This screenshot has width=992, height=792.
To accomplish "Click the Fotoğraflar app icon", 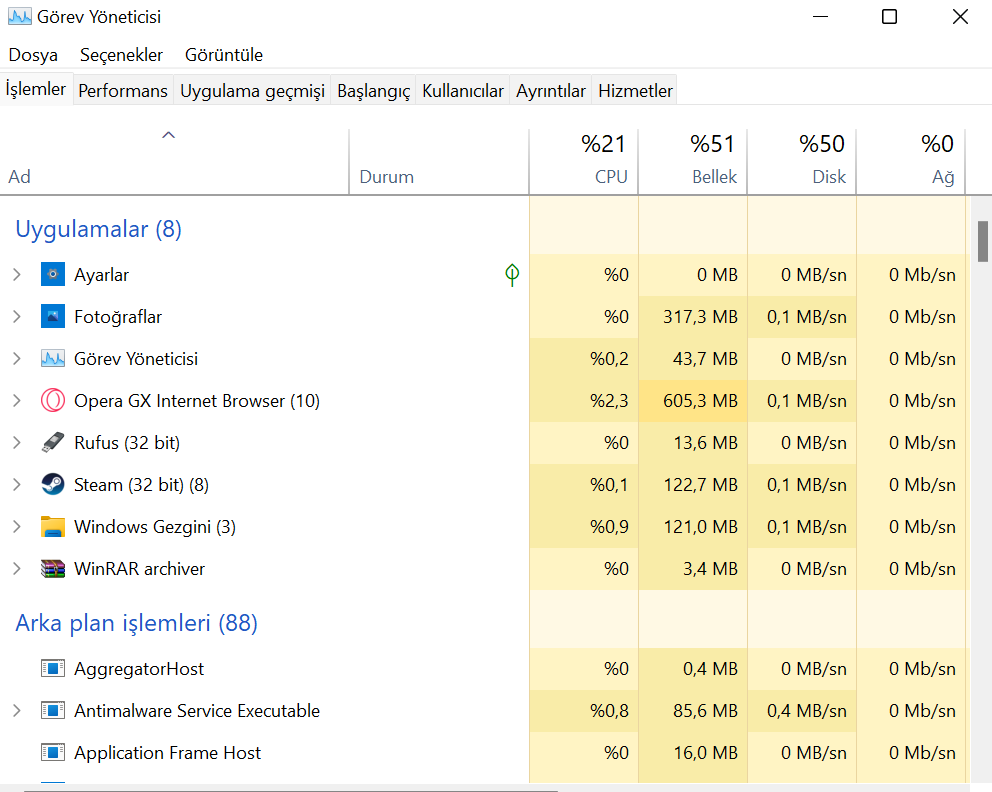I will pos(52,317).
